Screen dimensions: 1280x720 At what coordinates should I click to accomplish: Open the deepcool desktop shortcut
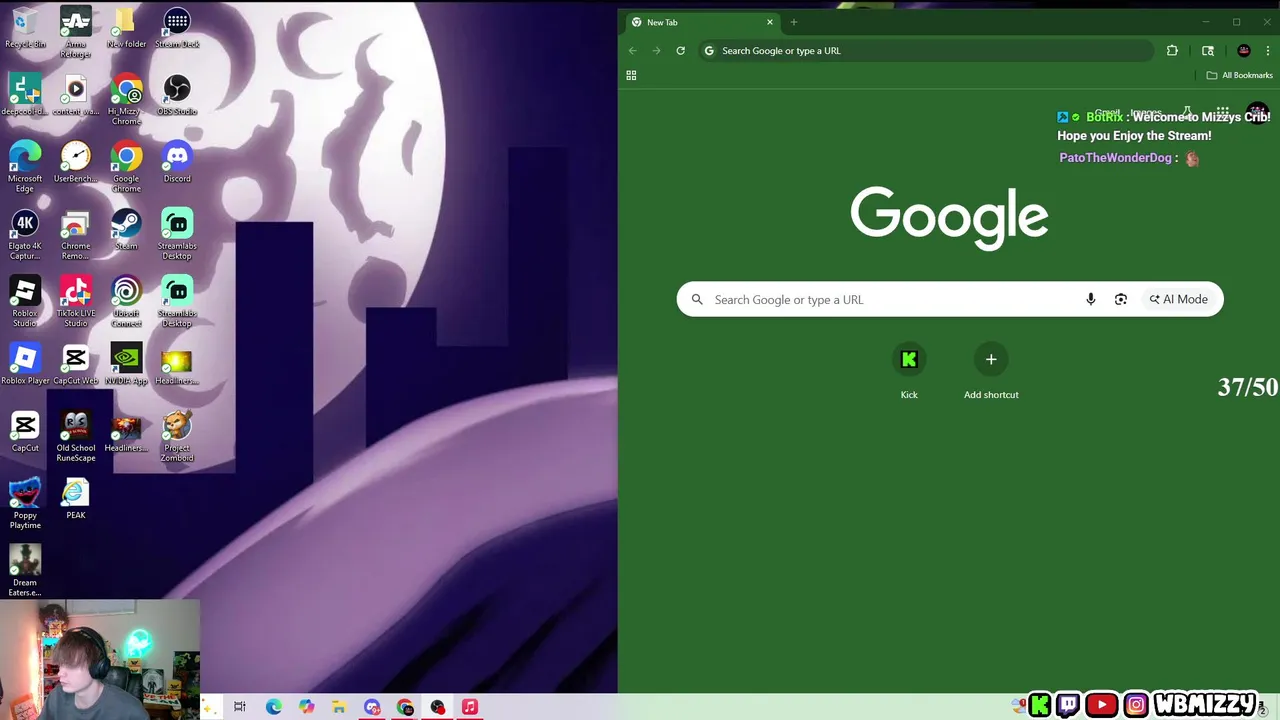[x=25, y=95]
